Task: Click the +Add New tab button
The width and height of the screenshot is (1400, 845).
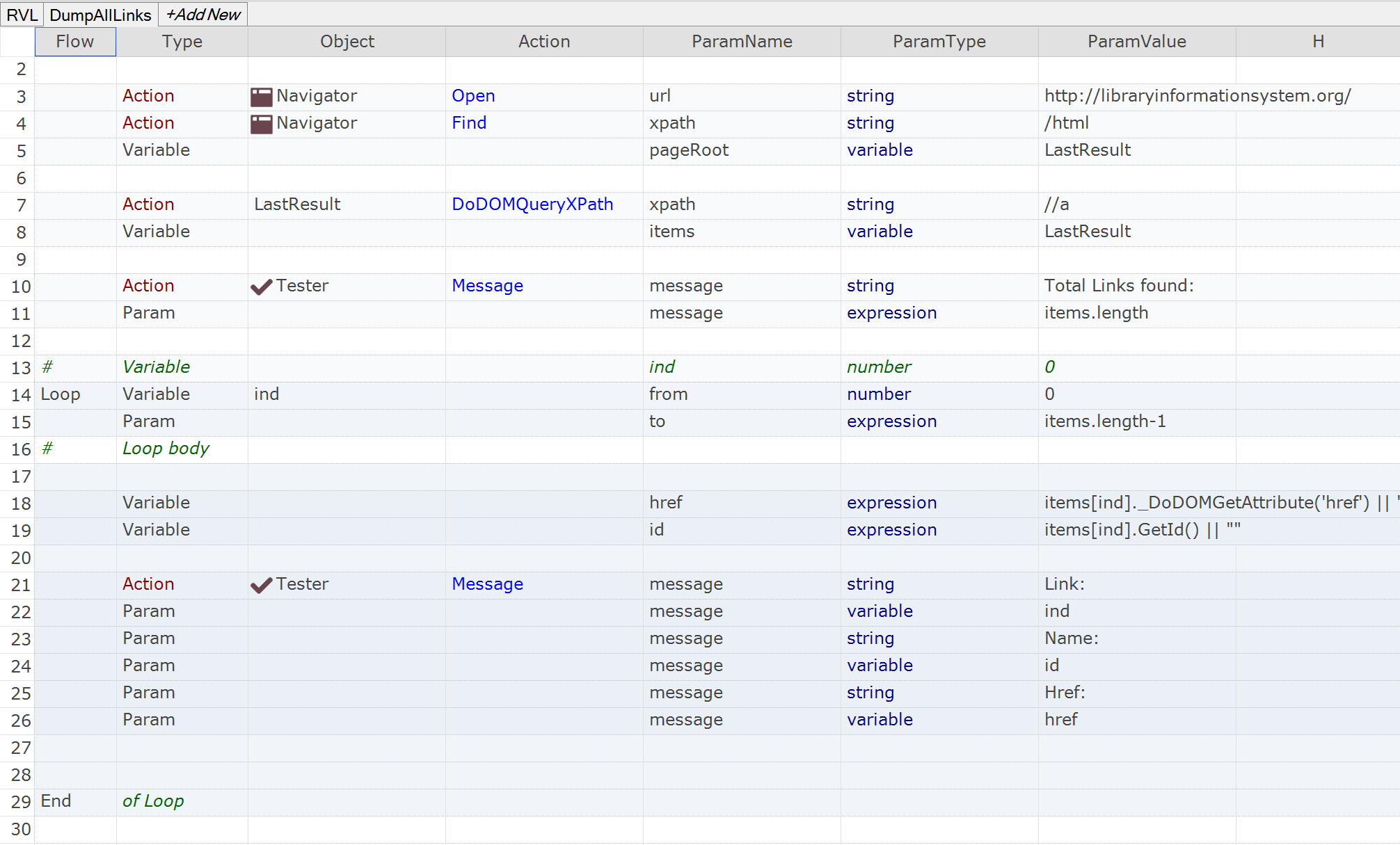Action: 203,15
